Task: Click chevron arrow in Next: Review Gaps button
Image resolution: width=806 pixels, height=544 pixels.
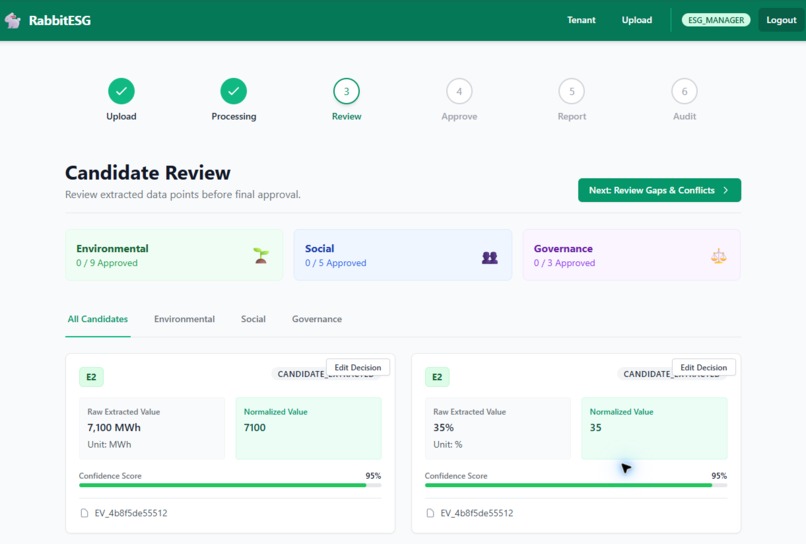Action: pyautogui.click(x=726, y=190)
